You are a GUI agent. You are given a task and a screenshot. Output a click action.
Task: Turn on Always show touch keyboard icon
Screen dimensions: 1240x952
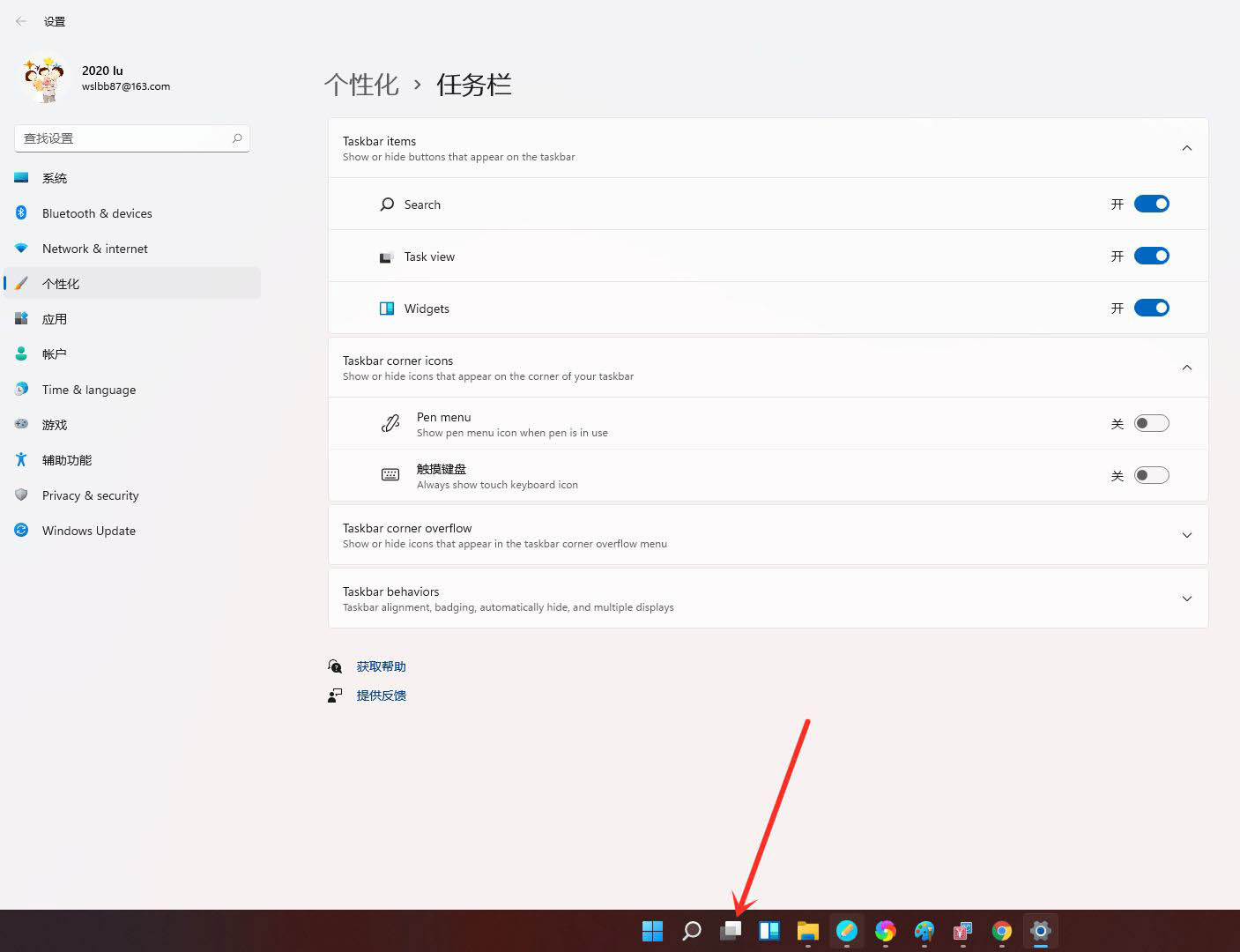point(1151,474)
